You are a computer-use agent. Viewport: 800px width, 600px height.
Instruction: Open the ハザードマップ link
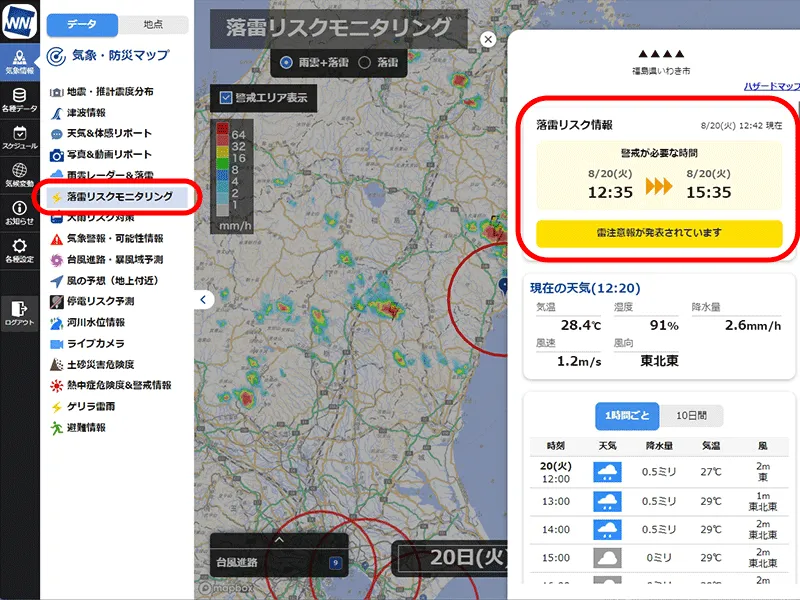coord(771,87)
